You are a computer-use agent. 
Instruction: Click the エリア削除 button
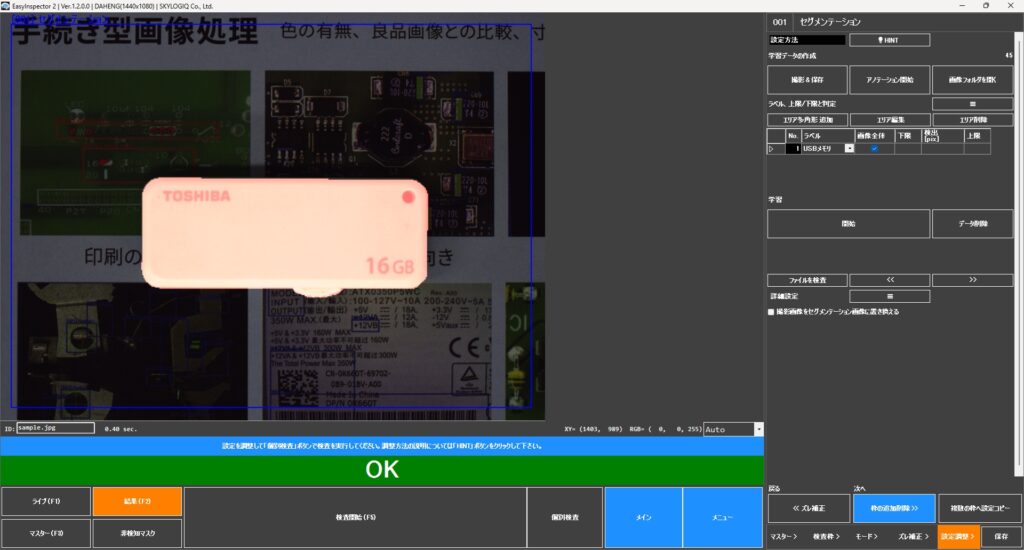tap(972, 120)
